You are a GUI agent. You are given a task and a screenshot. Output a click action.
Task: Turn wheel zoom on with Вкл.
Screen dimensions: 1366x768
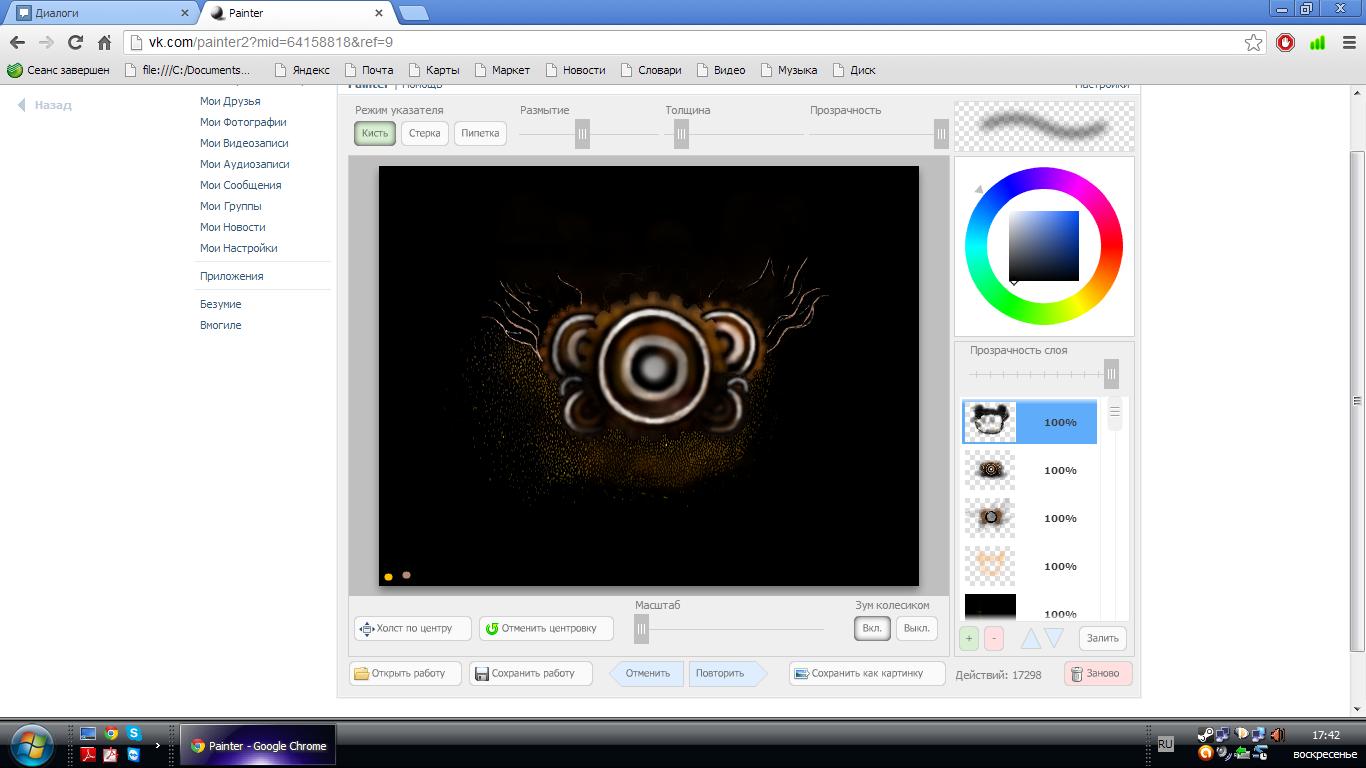click(x=872, y=628)
